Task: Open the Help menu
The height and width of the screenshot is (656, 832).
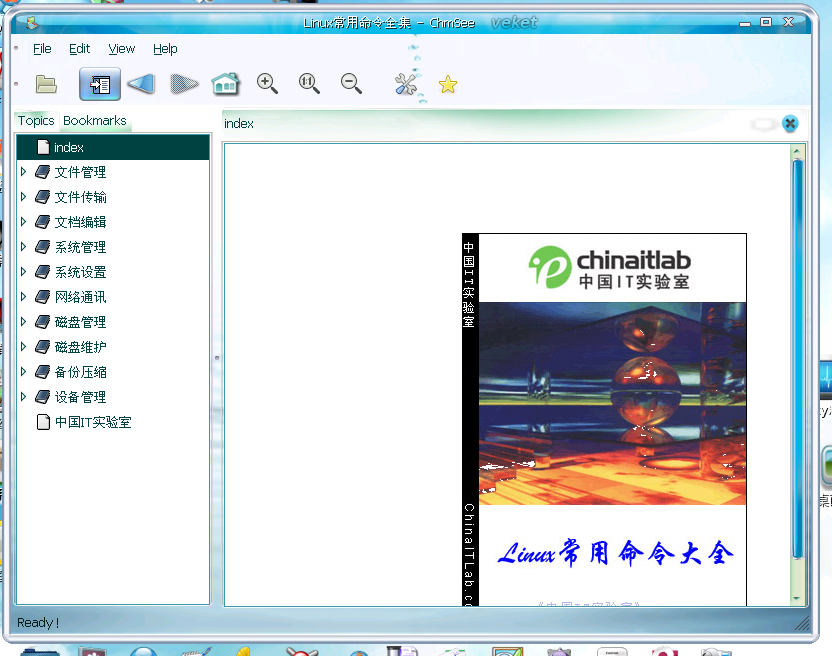Action: [x=165, y=49]
